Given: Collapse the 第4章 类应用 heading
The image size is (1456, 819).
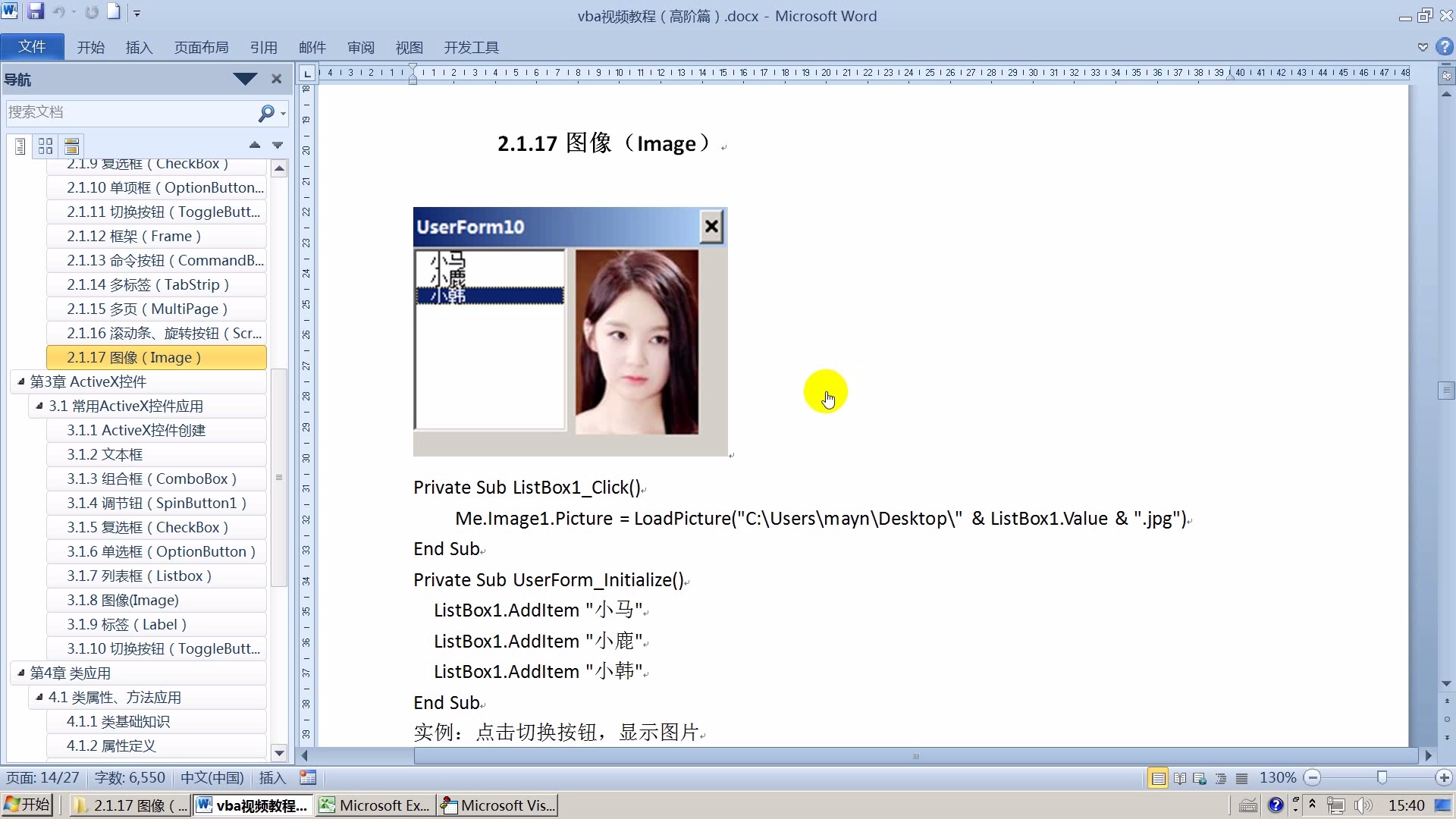Looking at the screenshot, I should click(19, 673).
